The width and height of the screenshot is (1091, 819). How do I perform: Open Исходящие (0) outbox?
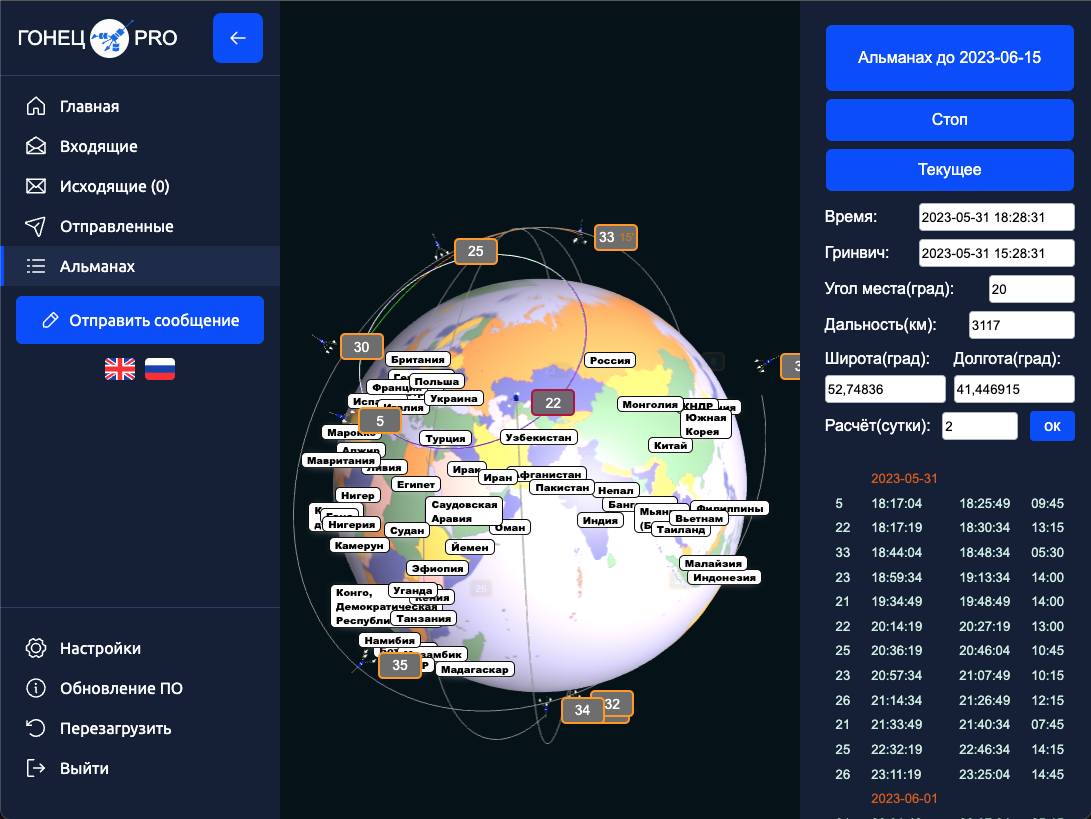(114, 186)
